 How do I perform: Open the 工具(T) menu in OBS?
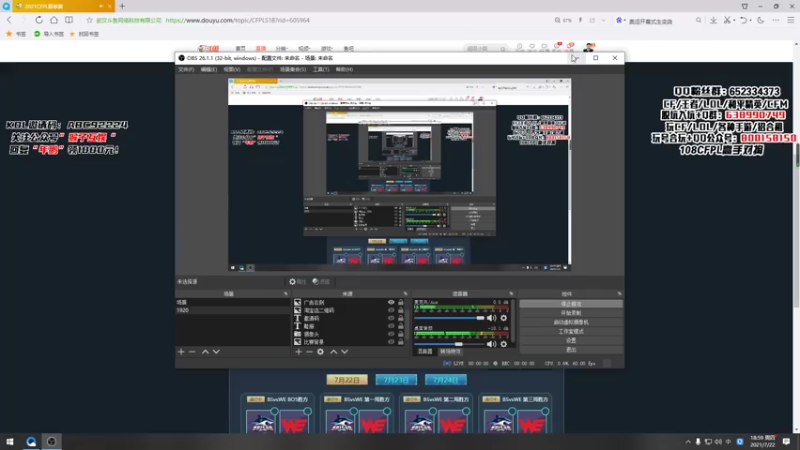coord(321,69)
